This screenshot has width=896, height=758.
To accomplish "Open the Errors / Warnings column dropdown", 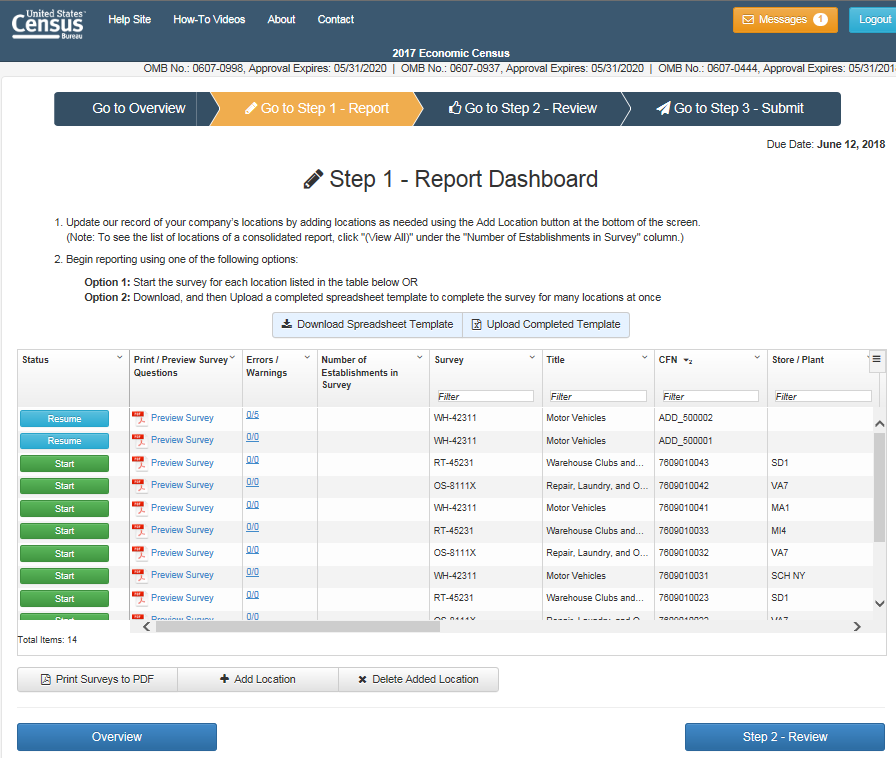I will 307,357.
